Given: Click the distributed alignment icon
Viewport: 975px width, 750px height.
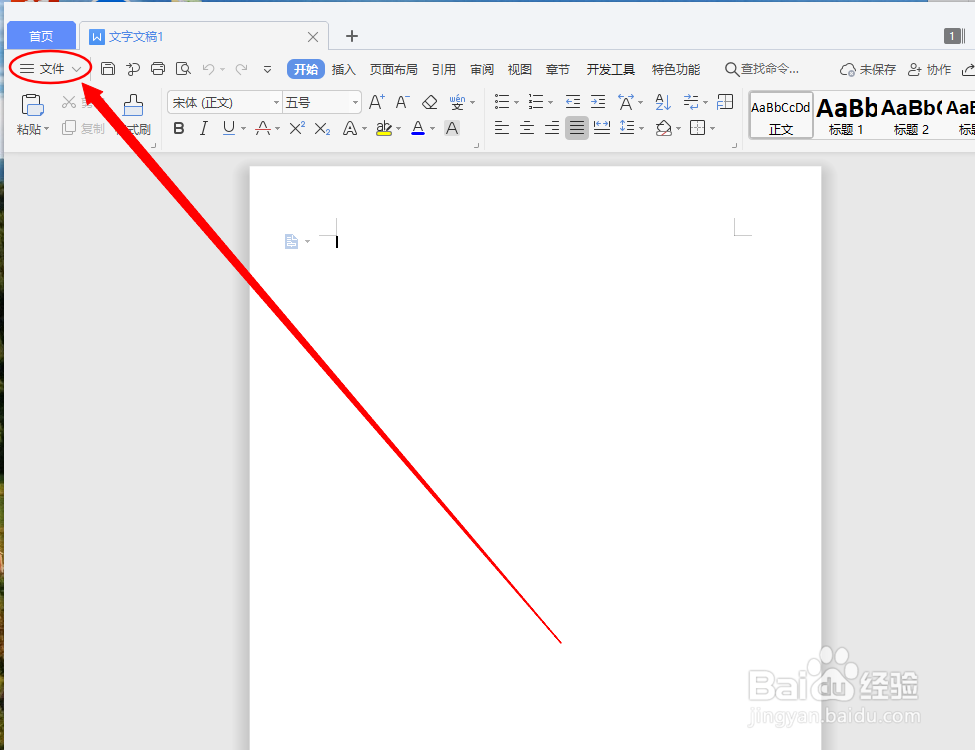Looking at the screenshot, I should (602, 128).
